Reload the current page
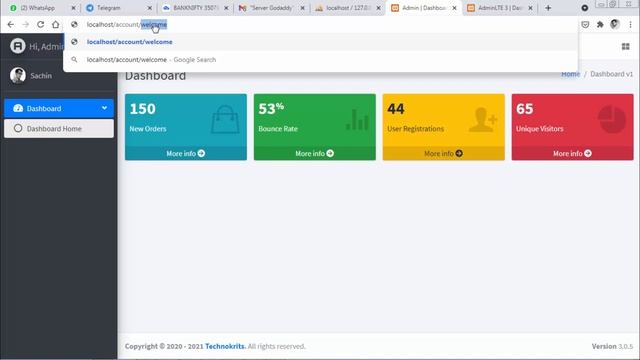Viewport: 640px width, 360px height. 40,24
